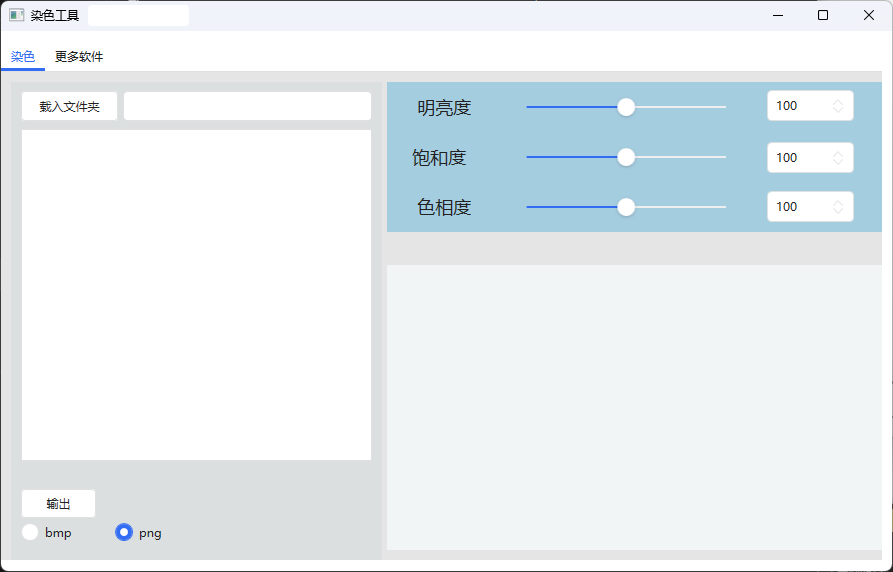Viewport: 893px width, 572px height.
Task: Click the 染色工具 app icon in the title bar
Action: pyautogui.click(x=17, y=15)
